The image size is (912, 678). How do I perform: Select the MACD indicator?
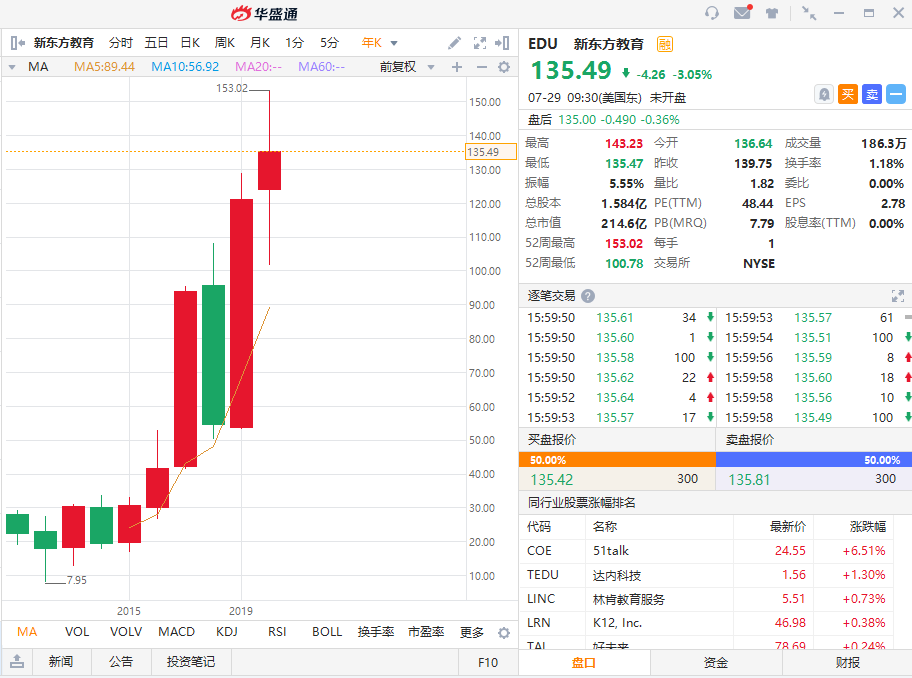176,632
